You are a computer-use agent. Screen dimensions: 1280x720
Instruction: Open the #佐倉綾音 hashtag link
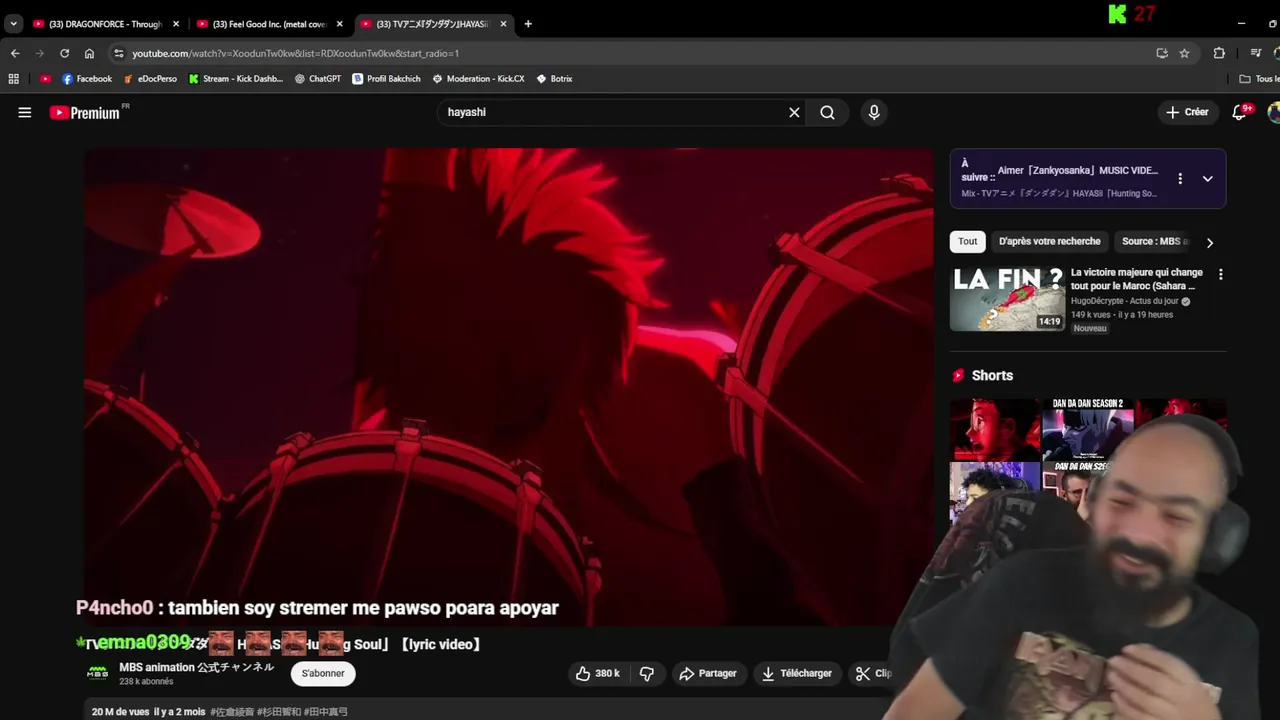click(232, 712)
